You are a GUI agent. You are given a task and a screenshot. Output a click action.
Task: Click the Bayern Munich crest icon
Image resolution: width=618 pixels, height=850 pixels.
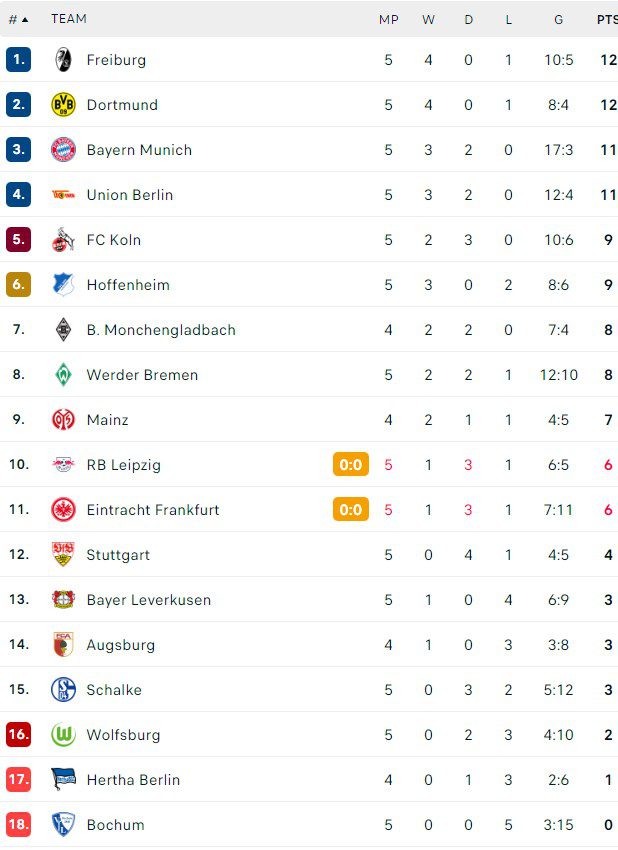63,150
